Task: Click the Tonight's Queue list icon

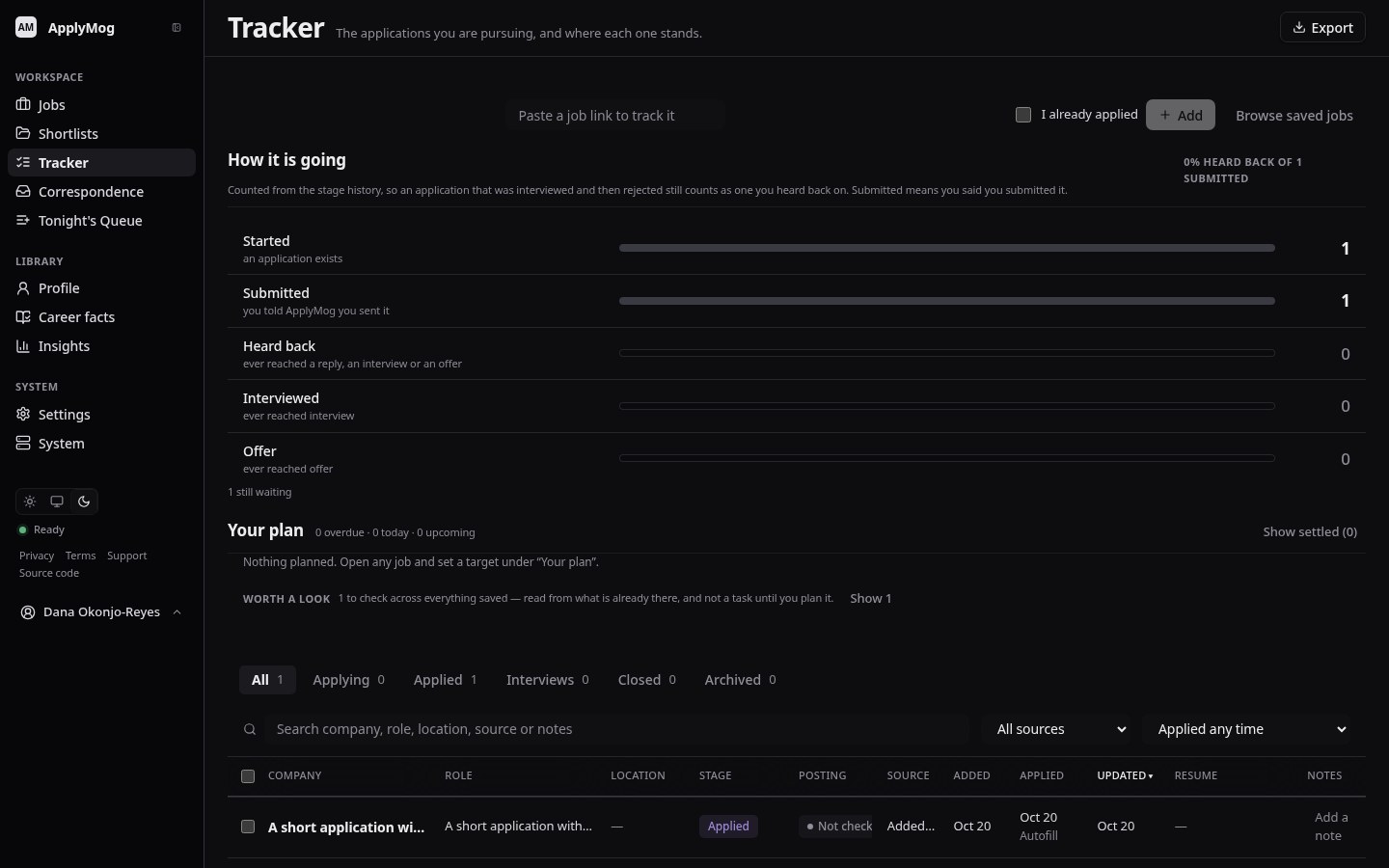Action: click(23, 220)
